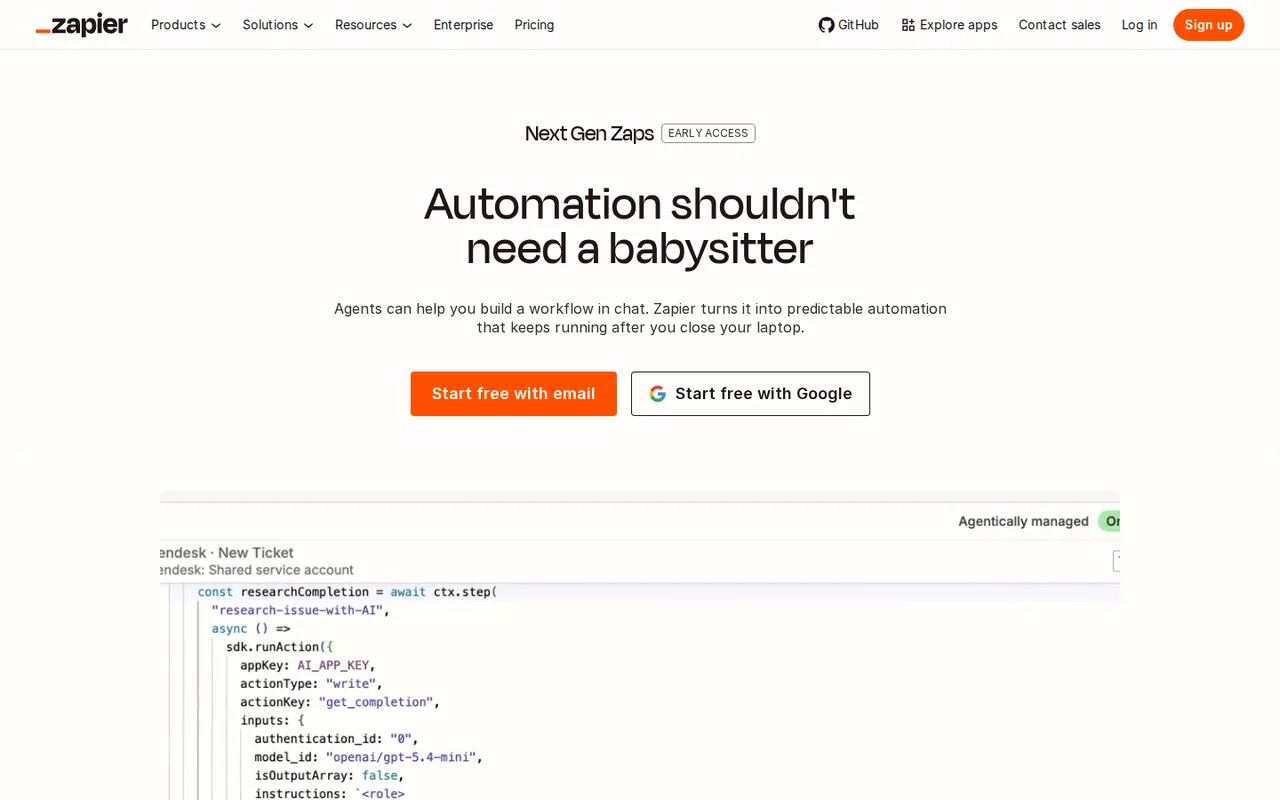Click the actionType: "write" line

coord(311,684)
